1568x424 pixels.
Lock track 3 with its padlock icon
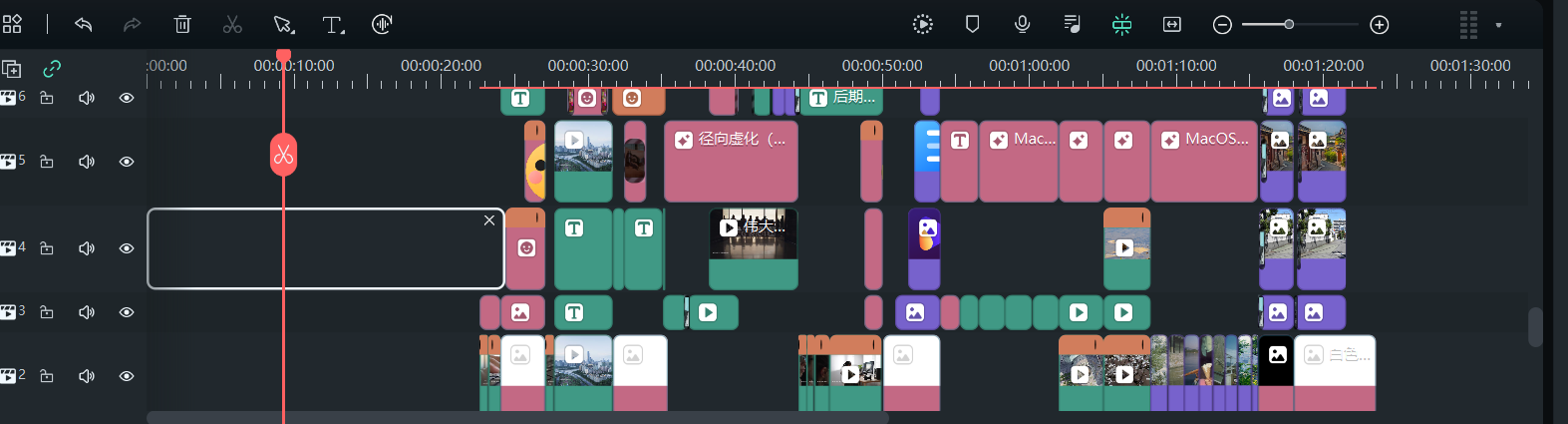pyautogui.click(x=47, y=312)
